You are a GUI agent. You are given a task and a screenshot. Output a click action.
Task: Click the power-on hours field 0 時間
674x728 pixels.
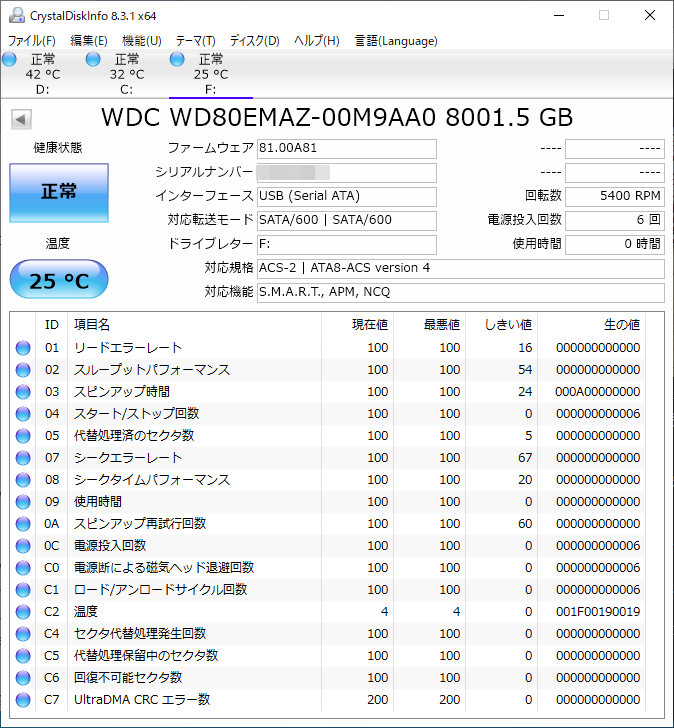[615, 245]
